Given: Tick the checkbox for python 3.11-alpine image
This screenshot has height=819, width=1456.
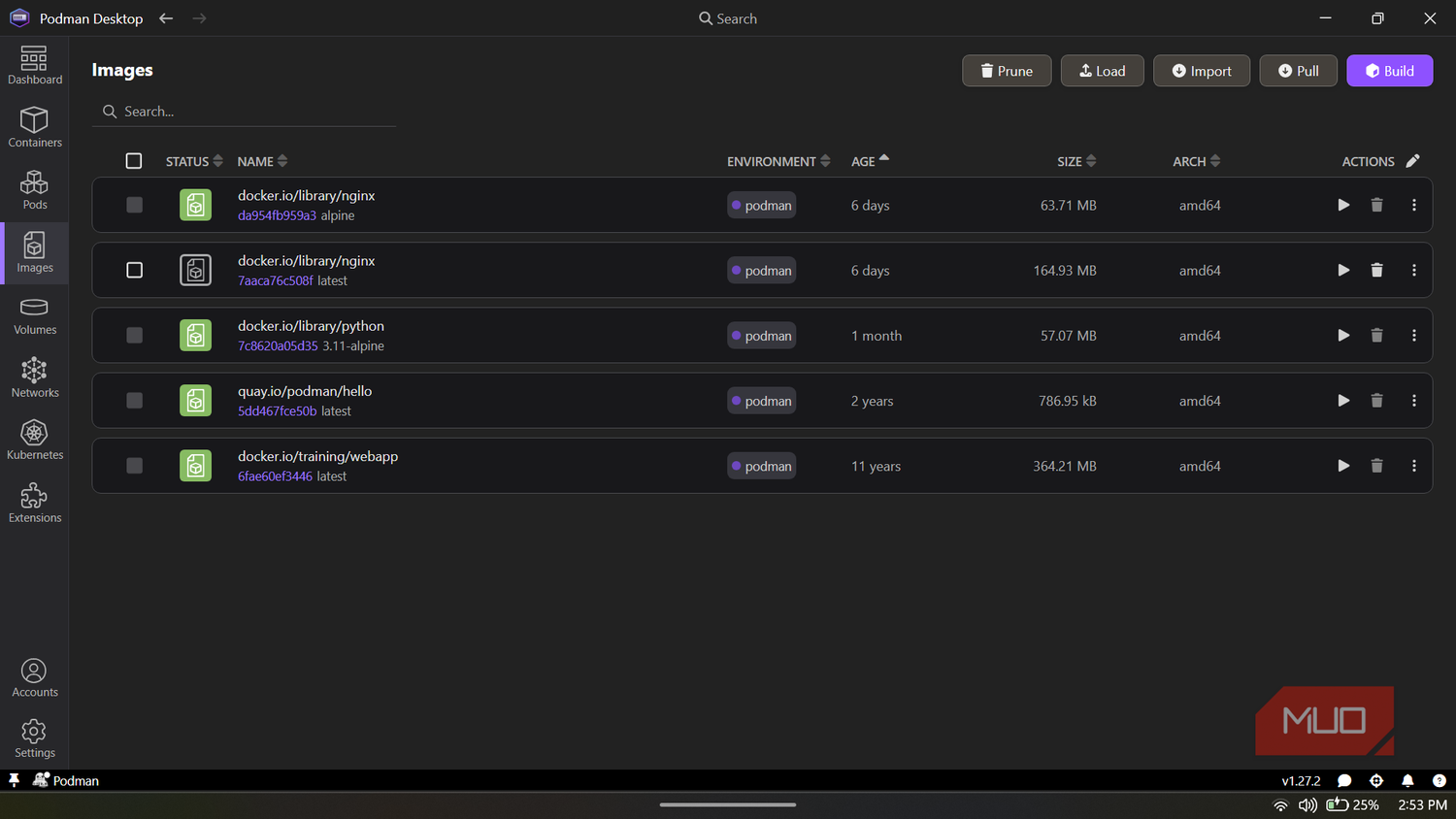Looking at the screenshot, I should coord(134,335).
